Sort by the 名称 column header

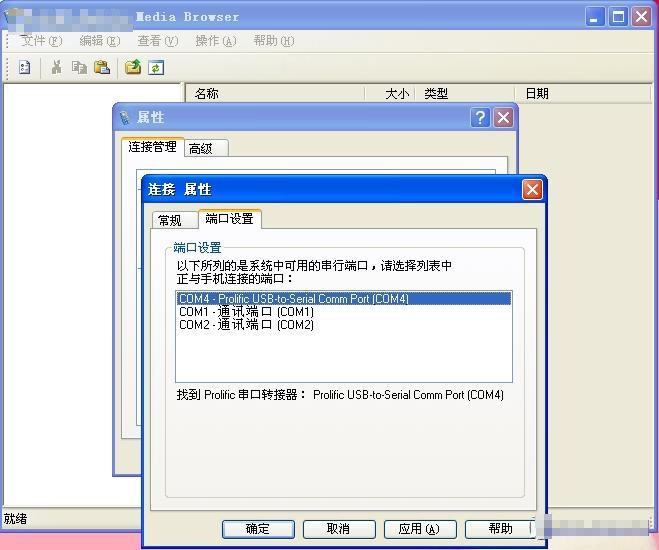(x=275, y=93)
